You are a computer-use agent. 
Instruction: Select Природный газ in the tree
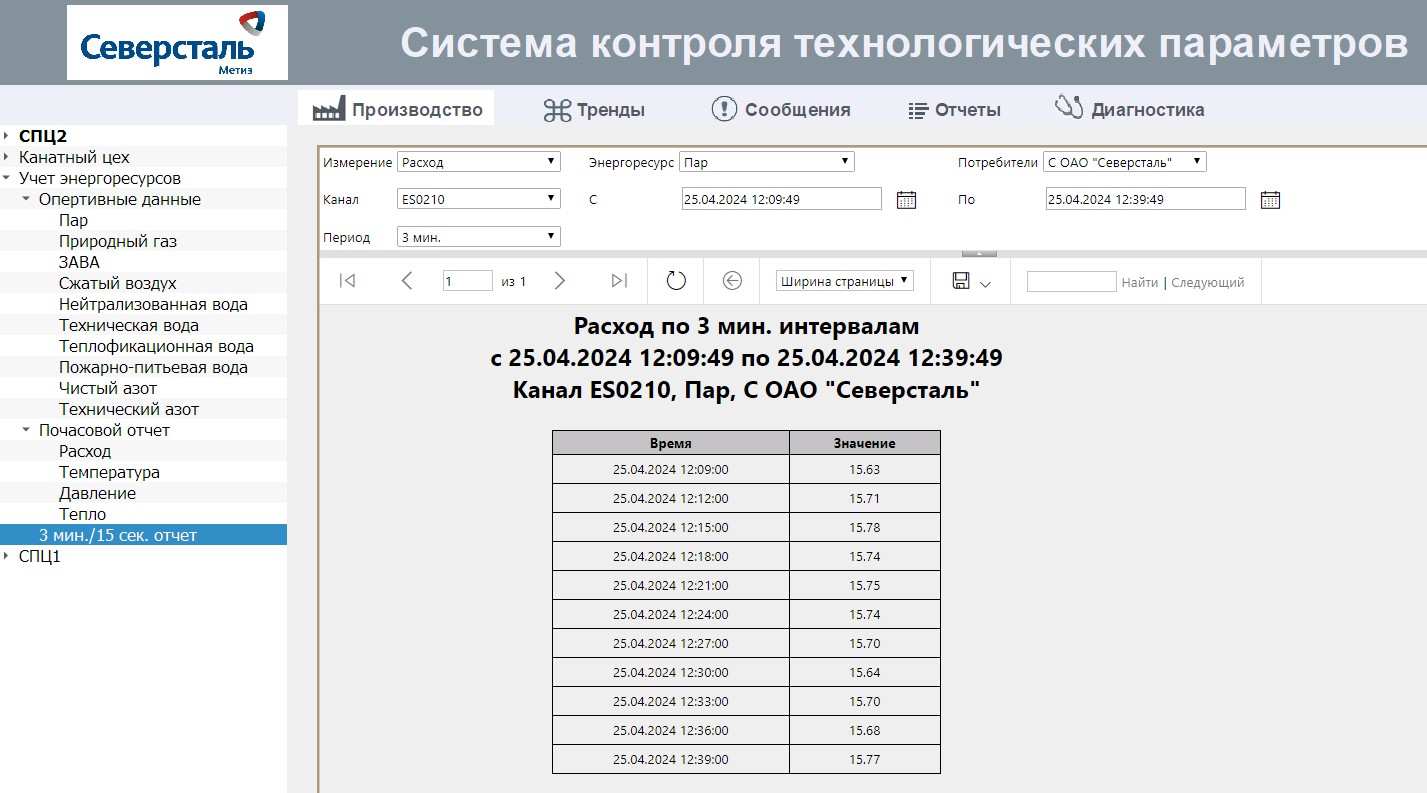point(118,241)
